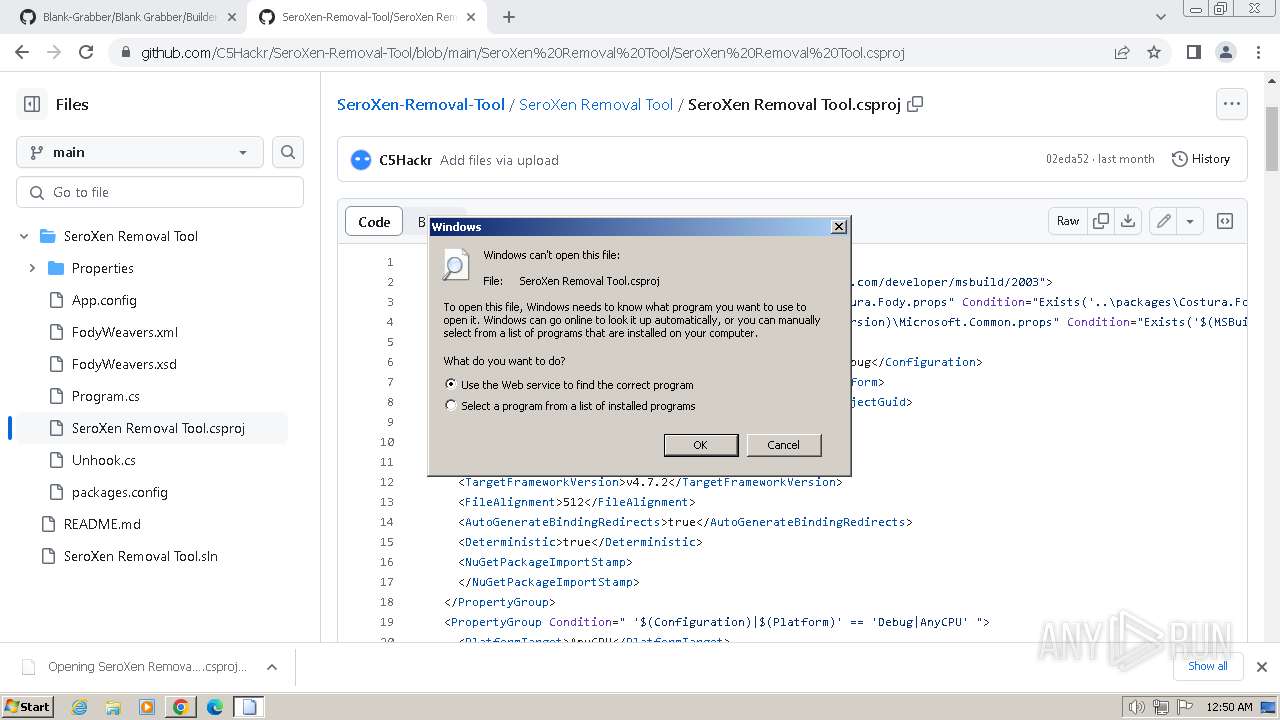Open Windows Explorer folder in taskbar
Screen dimensions: 1280x720
coord(113,707)
